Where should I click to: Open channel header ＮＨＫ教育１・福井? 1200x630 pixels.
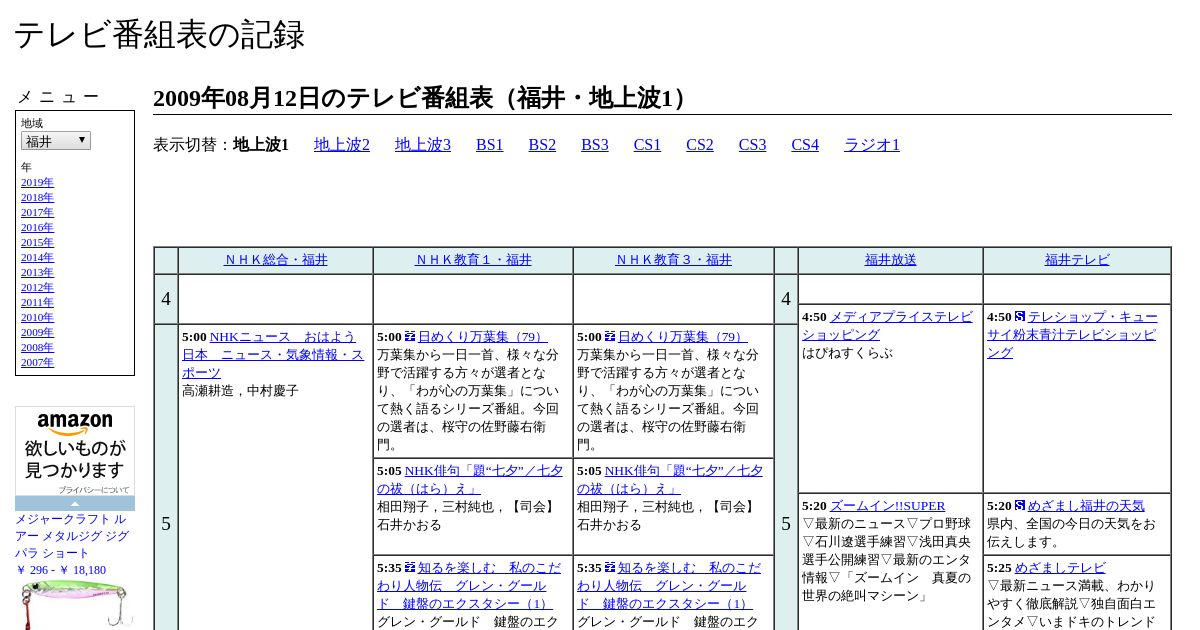473,260
